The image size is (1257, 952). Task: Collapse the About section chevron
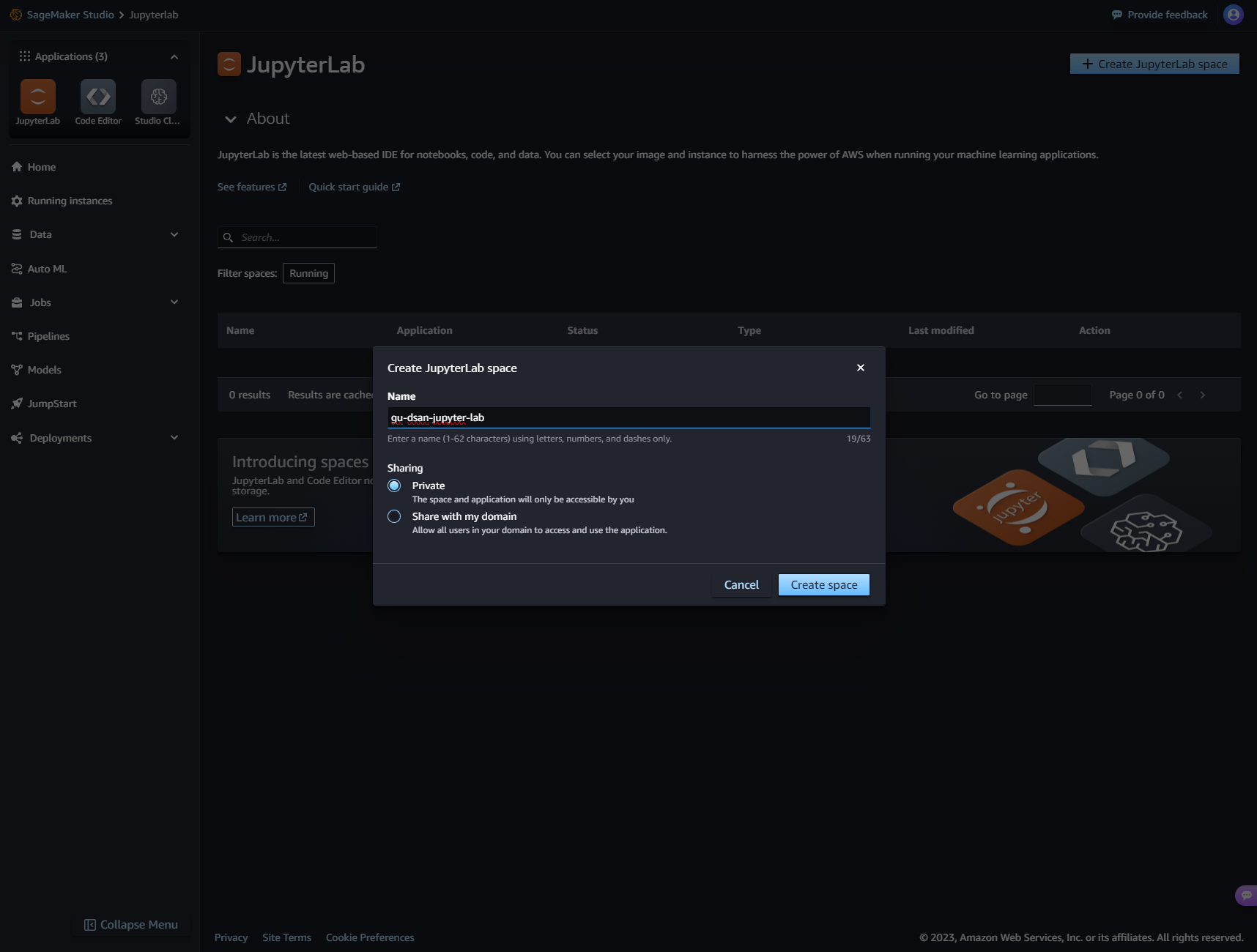tap(231, 119)
